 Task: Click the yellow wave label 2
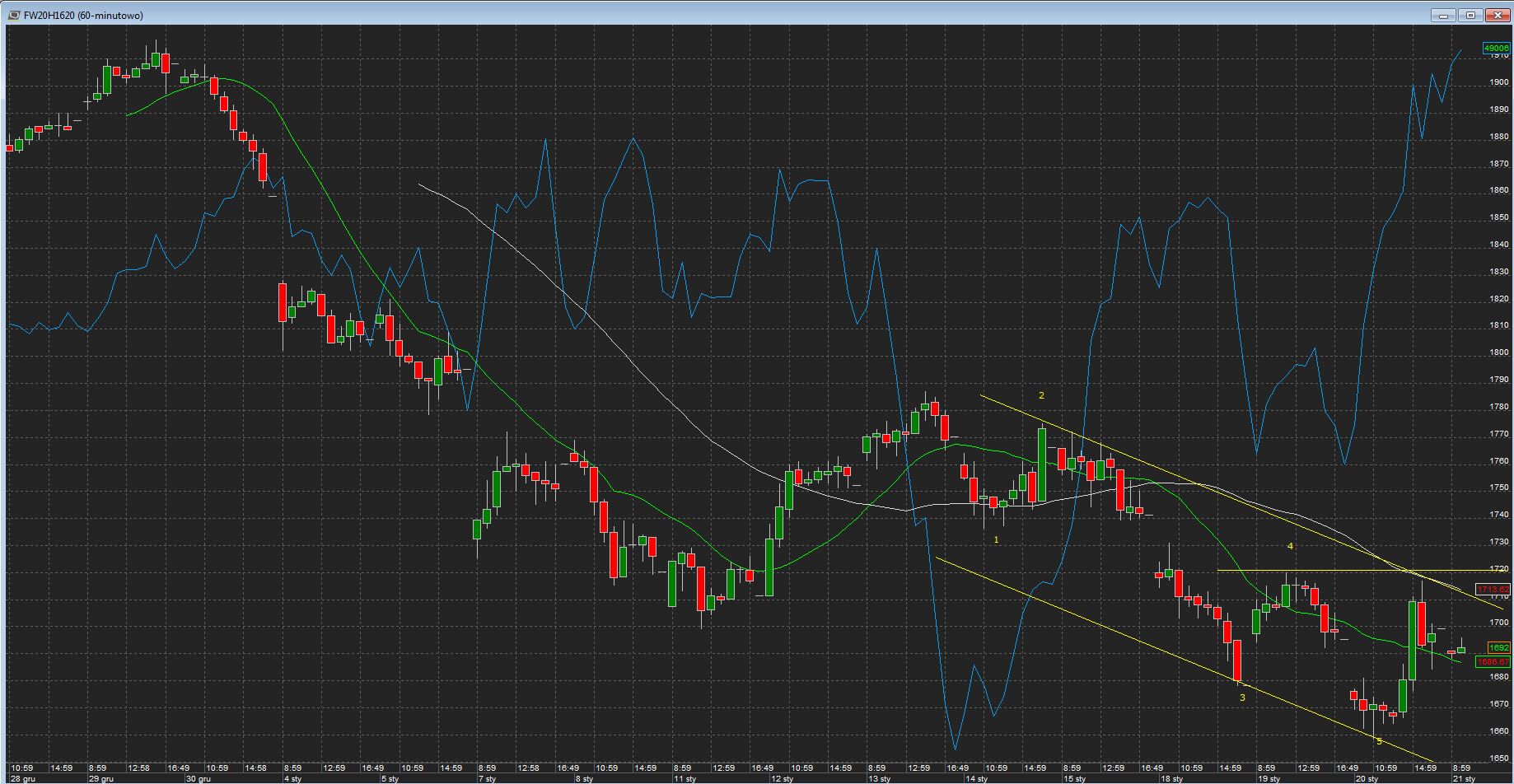pos(1041,396)
